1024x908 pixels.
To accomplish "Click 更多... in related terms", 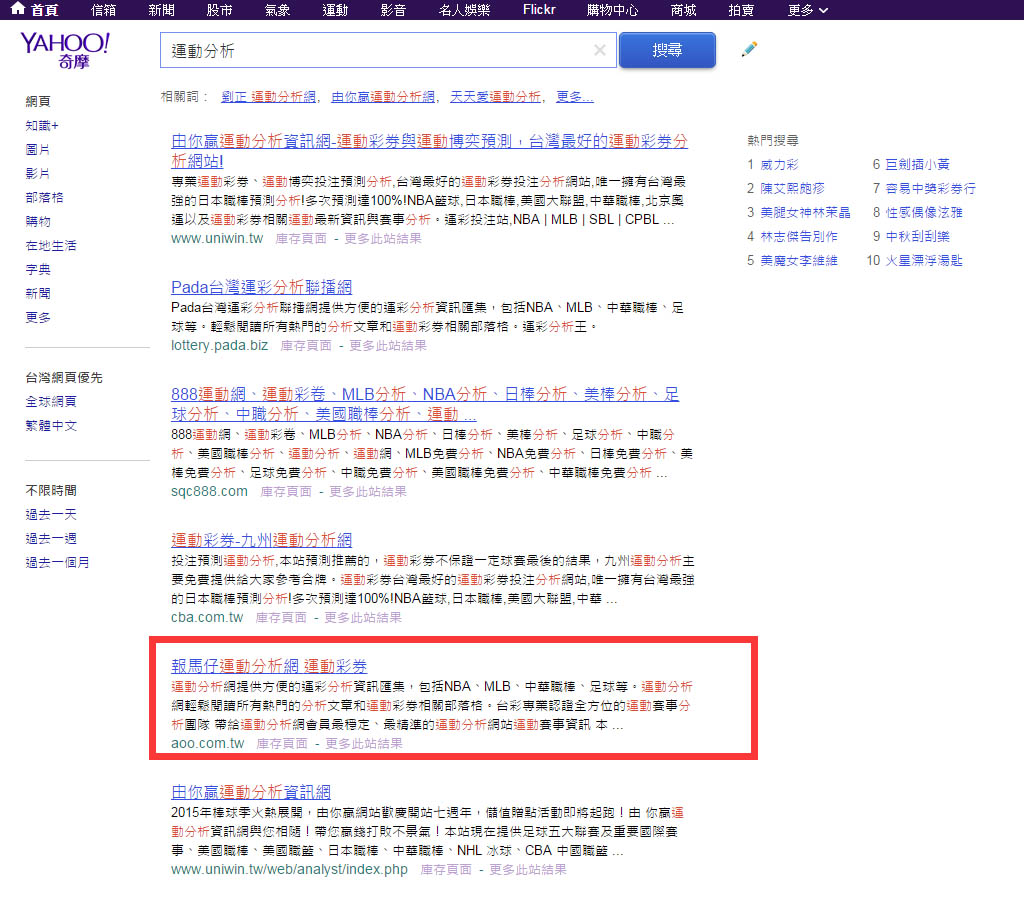I will [x=575, y=97].
